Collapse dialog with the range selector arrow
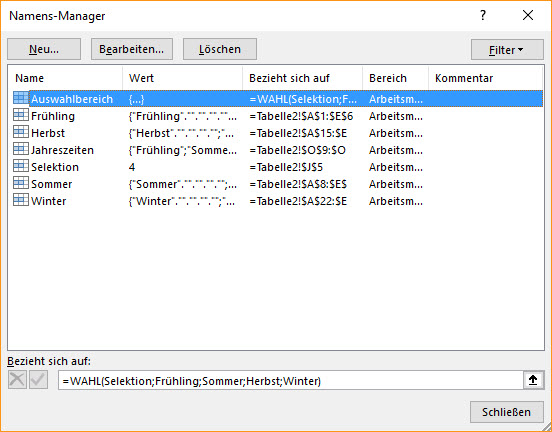 (533, 380)
